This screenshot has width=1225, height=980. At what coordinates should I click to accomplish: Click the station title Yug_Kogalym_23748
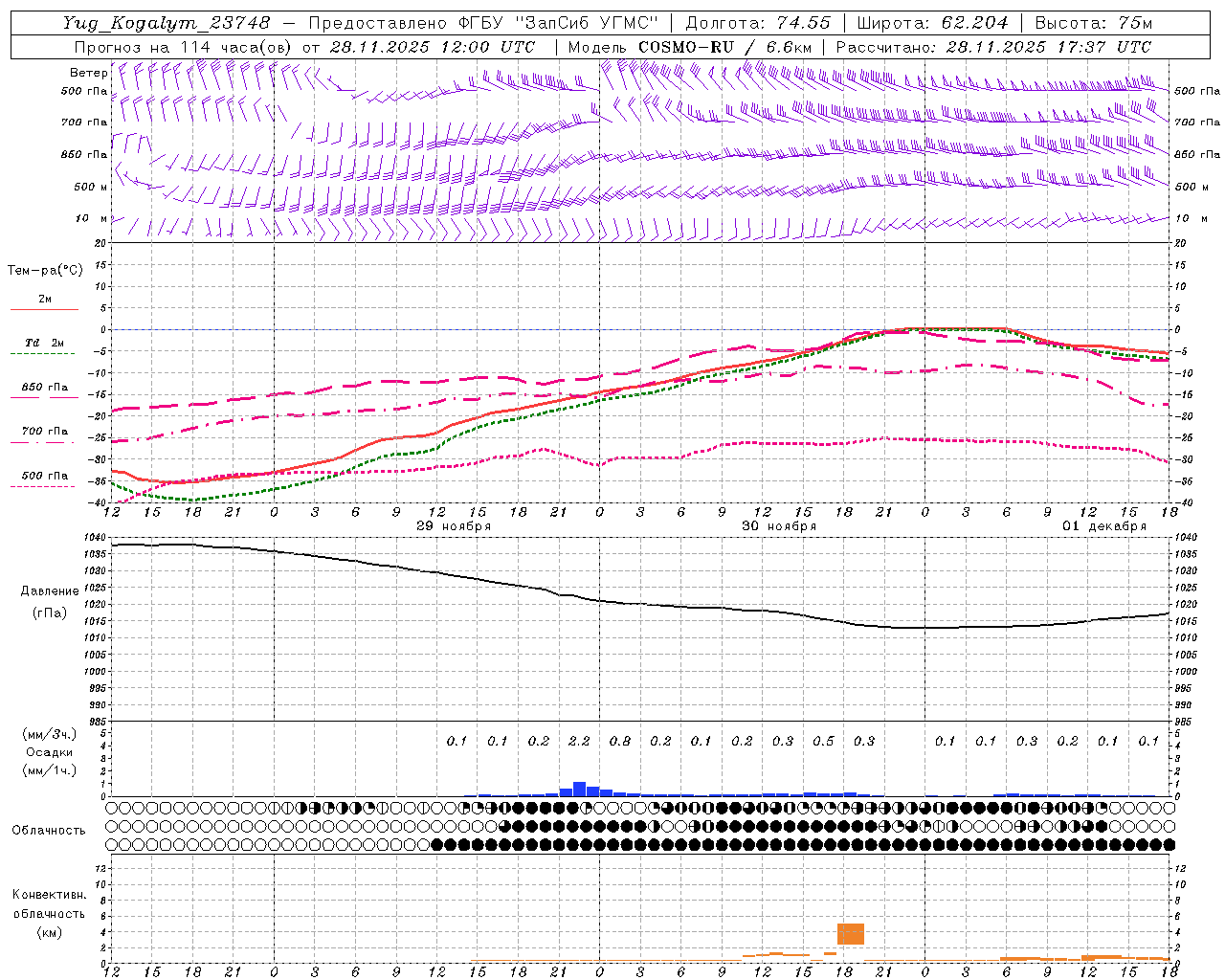pos(167,23)
